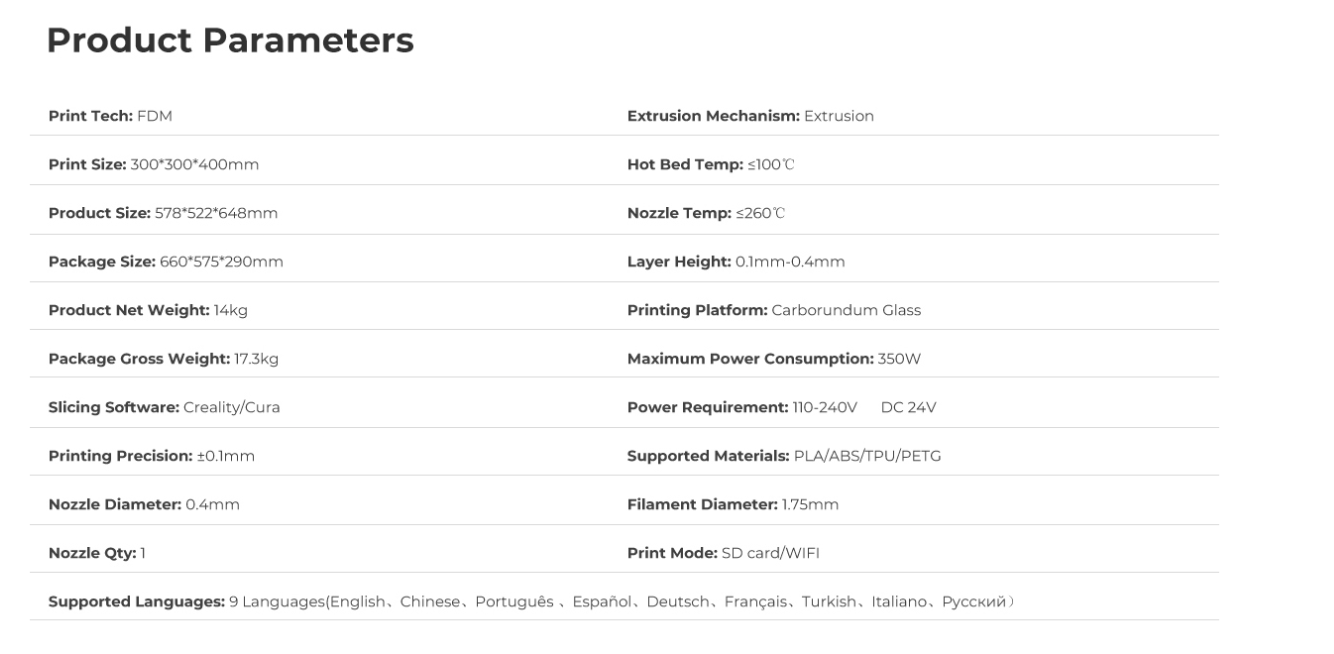This screenshot has width=1334, height=654.
Task: Click the Slicing Software Creality/Cura entry
Action: tap(164, 407)
